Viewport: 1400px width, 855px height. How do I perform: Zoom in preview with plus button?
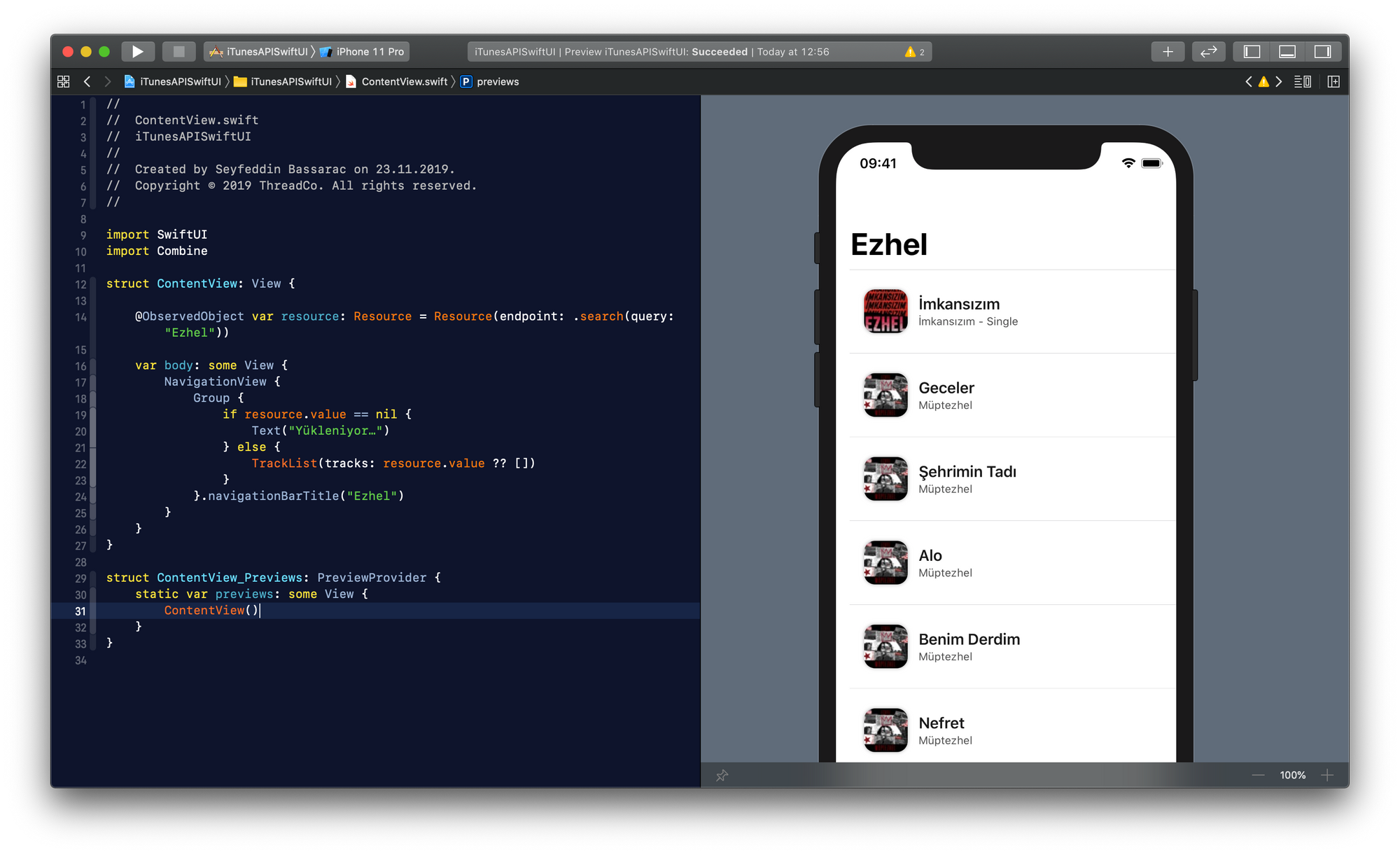click(1327, 775)
